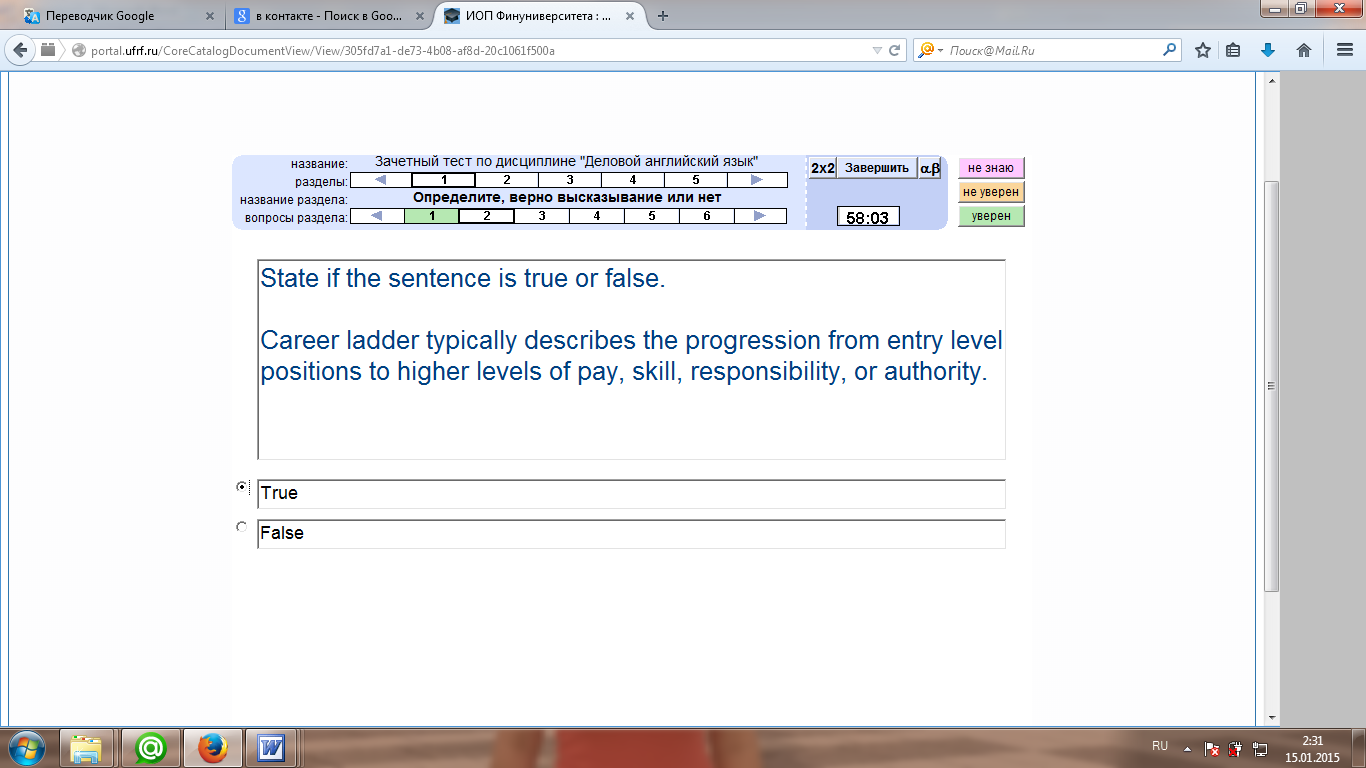Click the network tray icon
This screenshot has width=1366, height=768.
pyautogui.click(x=1260, y=747)
